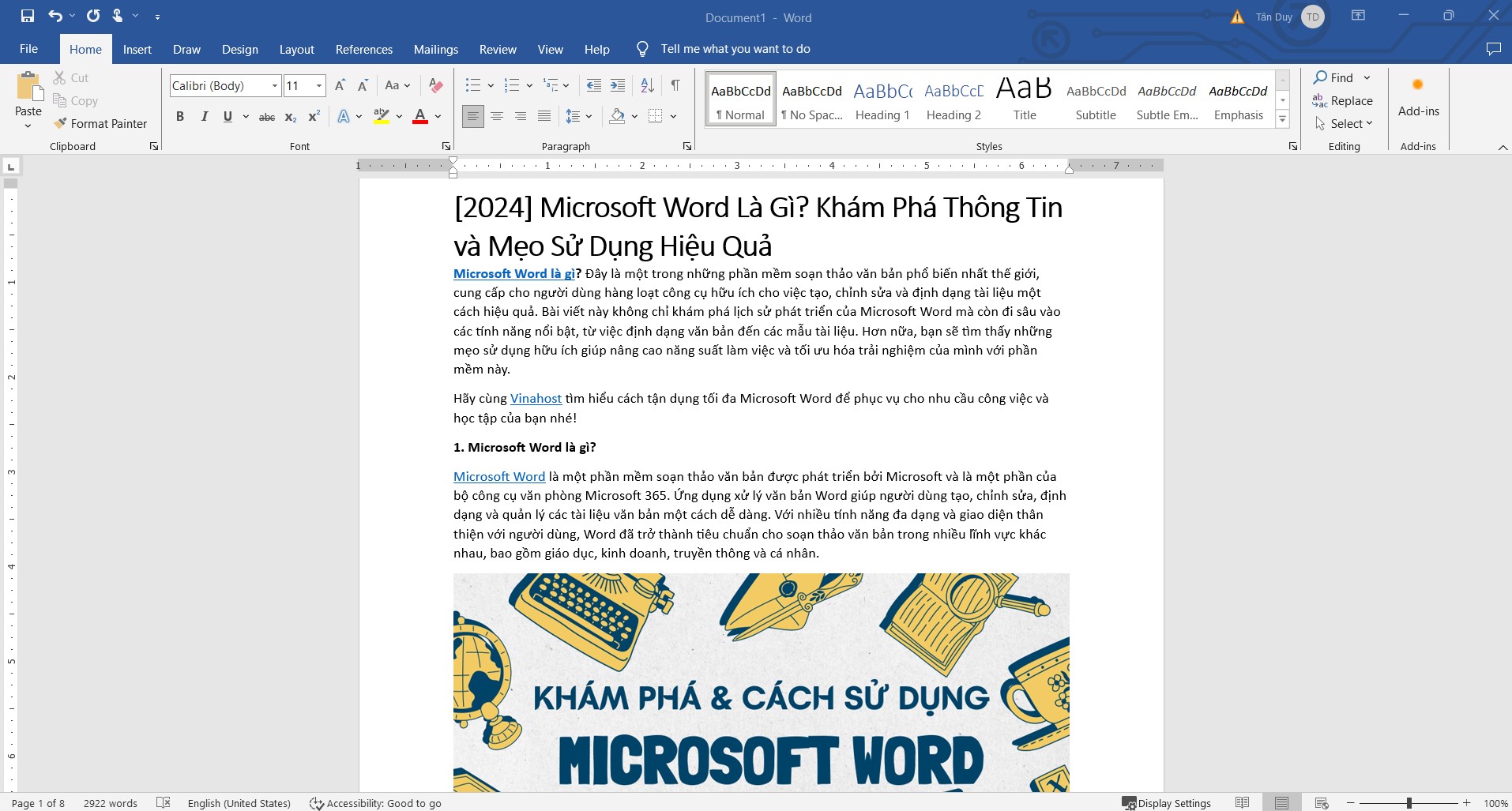Switch to the Layout tab
Viewport: 1512px width, 811px height.
[297, 49]
